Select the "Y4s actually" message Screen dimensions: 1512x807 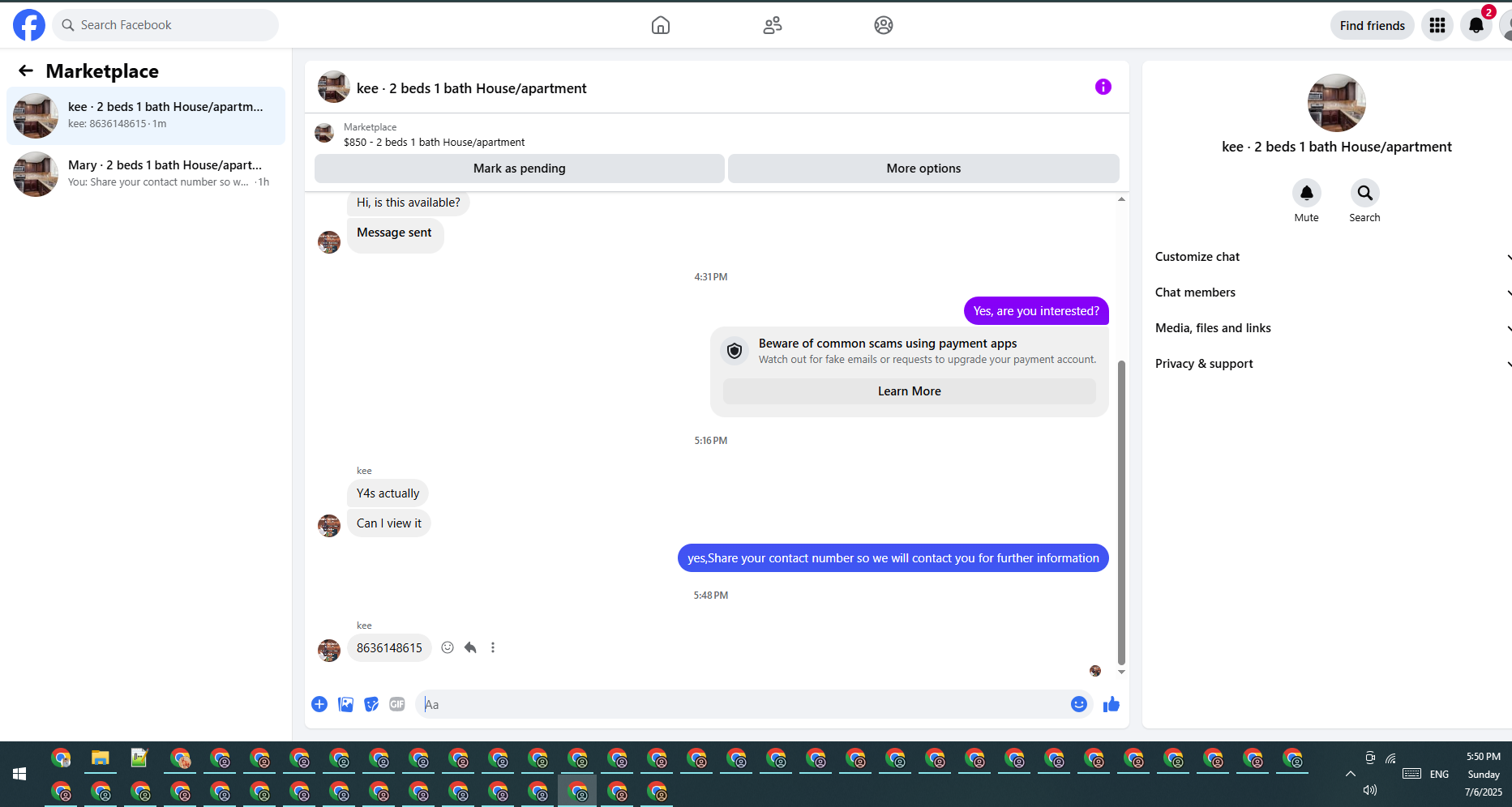click(388, 493)
